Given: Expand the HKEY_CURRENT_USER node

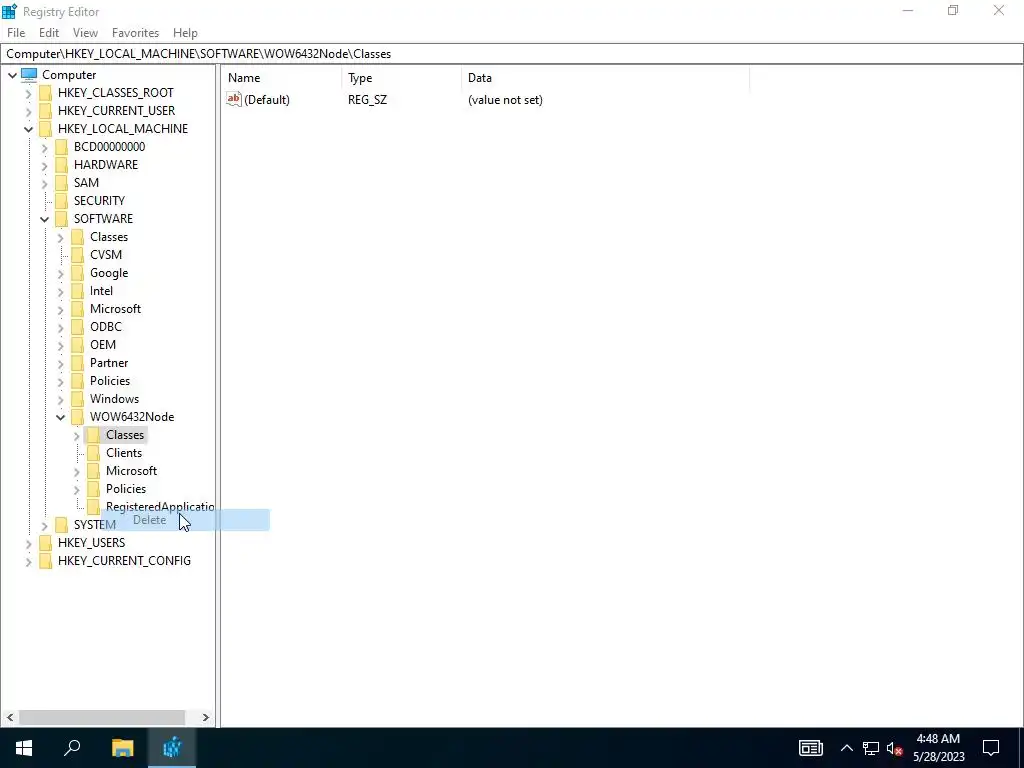Looking at the screenshot, I should pos(28,111).
